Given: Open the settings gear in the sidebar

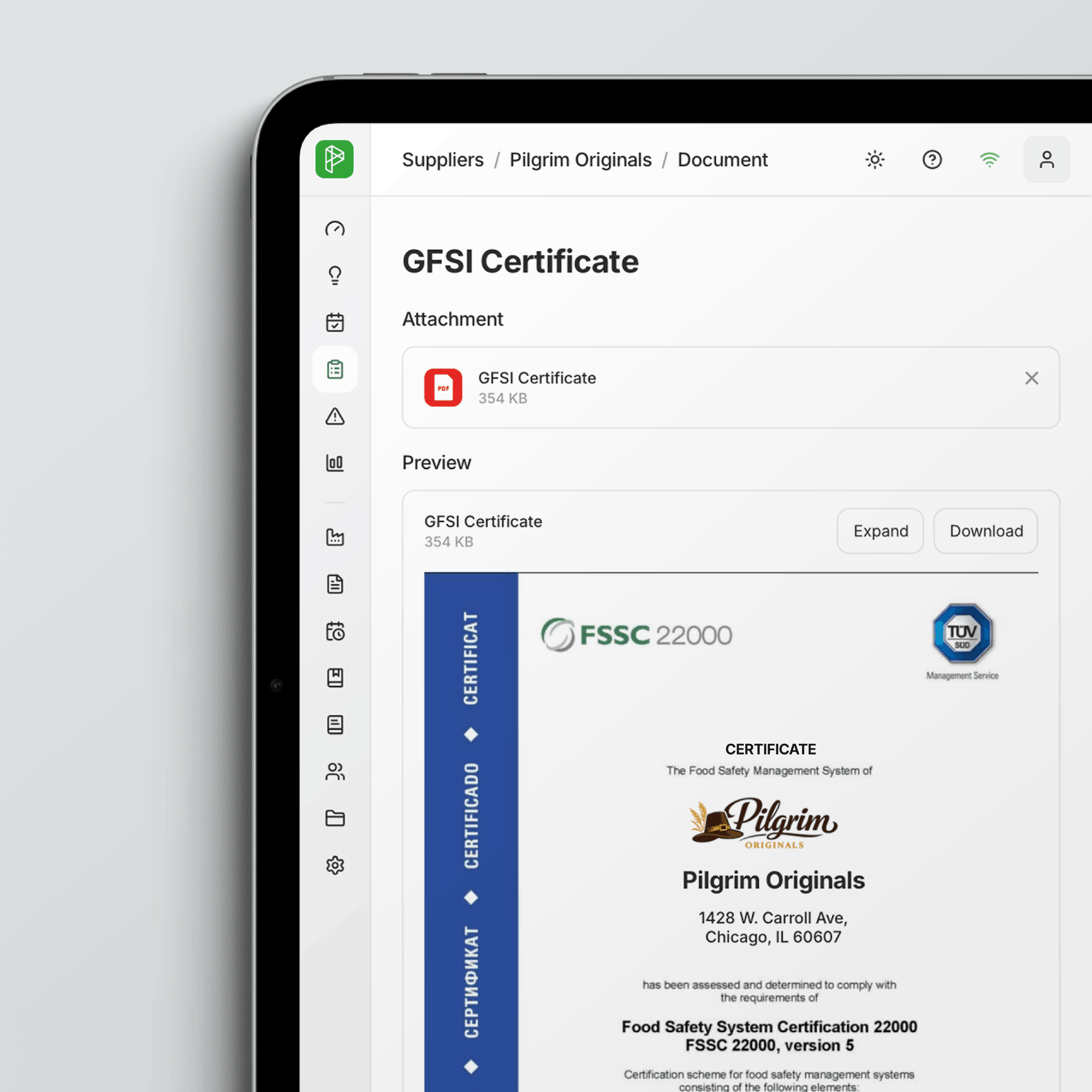Looking at the screenshot, I should tap(335, 865).
